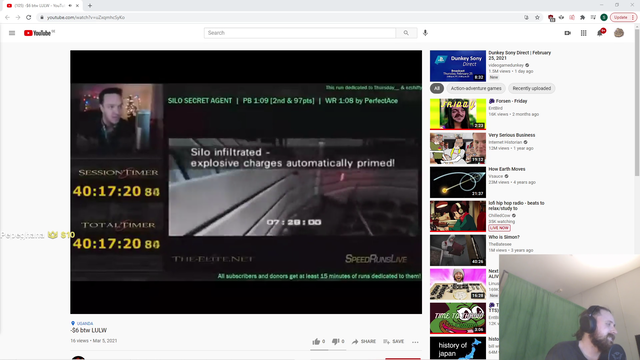The image size is (640, 360).
Task: Open Dunkey Sony Direct video thumbnail
Action: 458,66
